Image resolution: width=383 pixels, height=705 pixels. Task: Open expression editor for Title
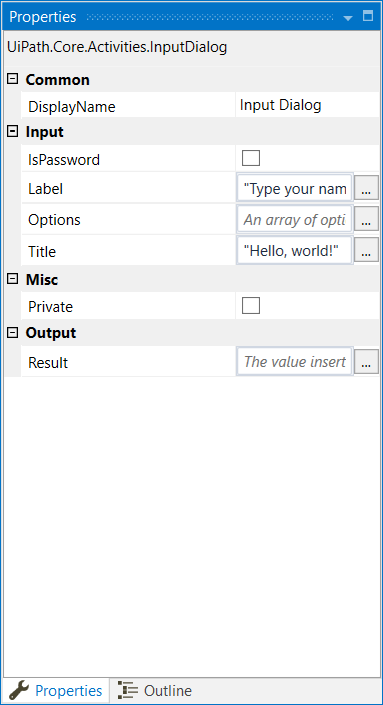366,250
